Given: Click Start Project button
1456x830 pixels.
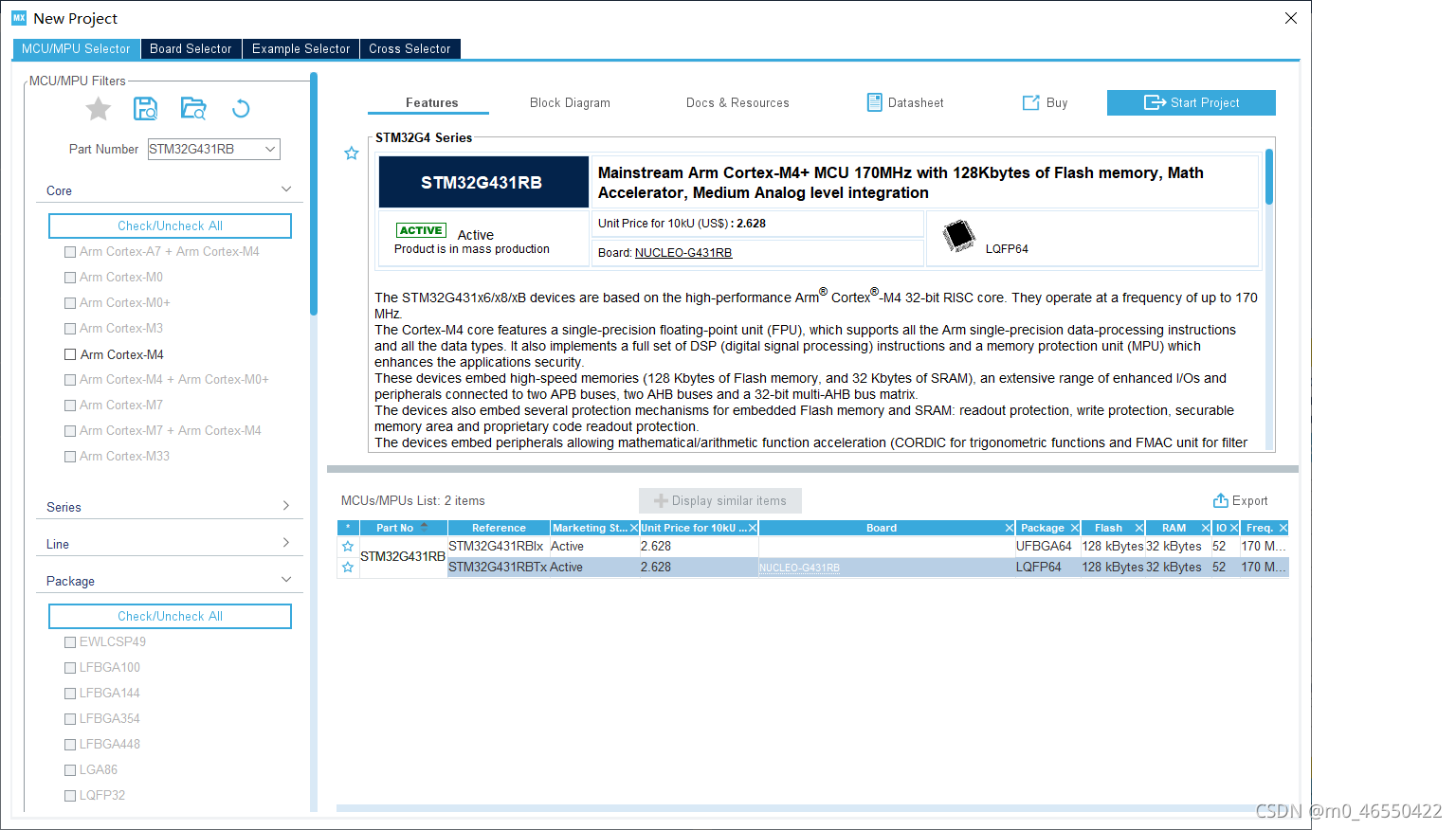Looking at the screenshot, I should [1192, 102].
